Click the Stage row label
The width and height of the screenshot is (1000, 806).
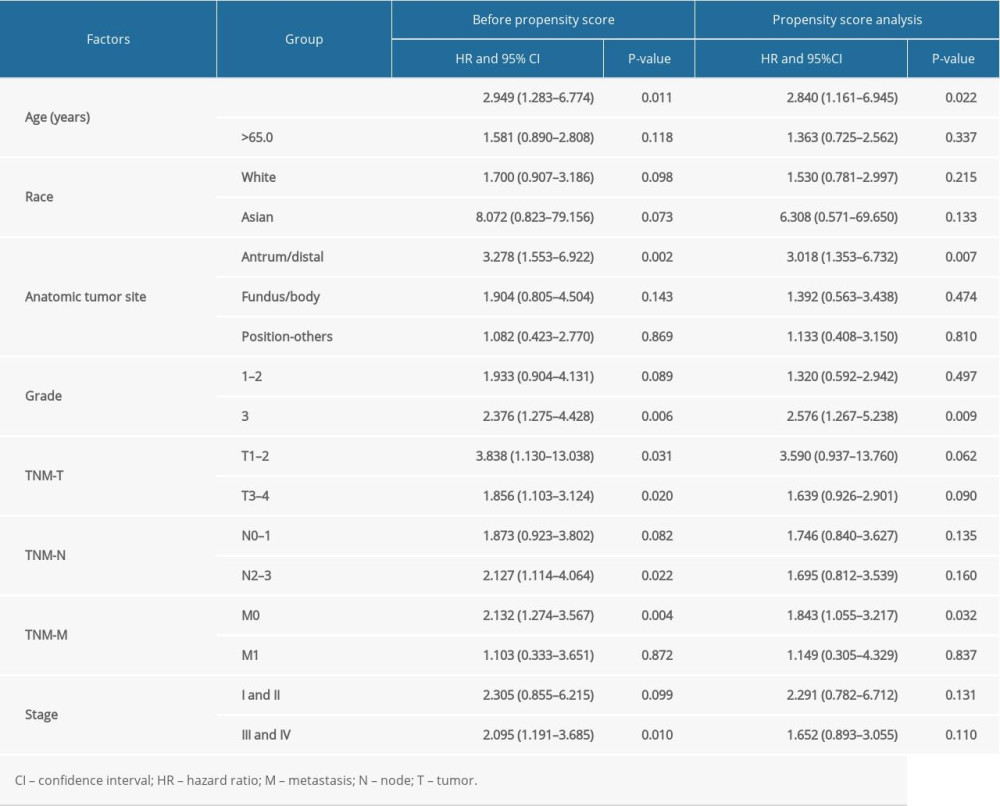pos(43,714)
